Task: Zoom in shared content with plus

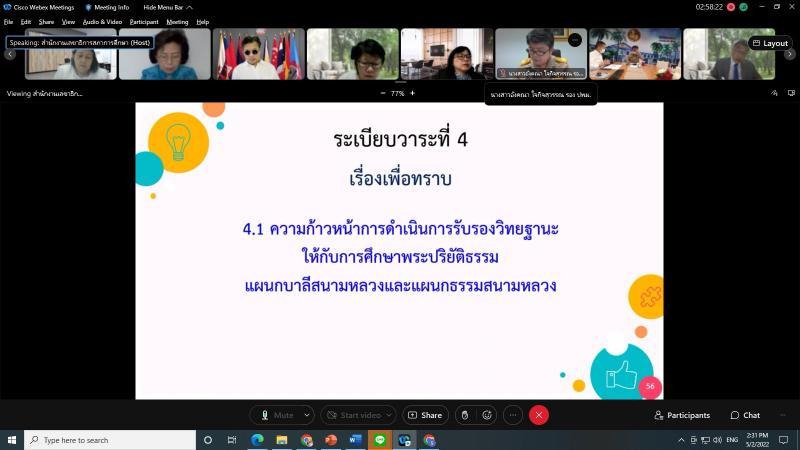Action: pyautogui.click(x=412, y=93)
